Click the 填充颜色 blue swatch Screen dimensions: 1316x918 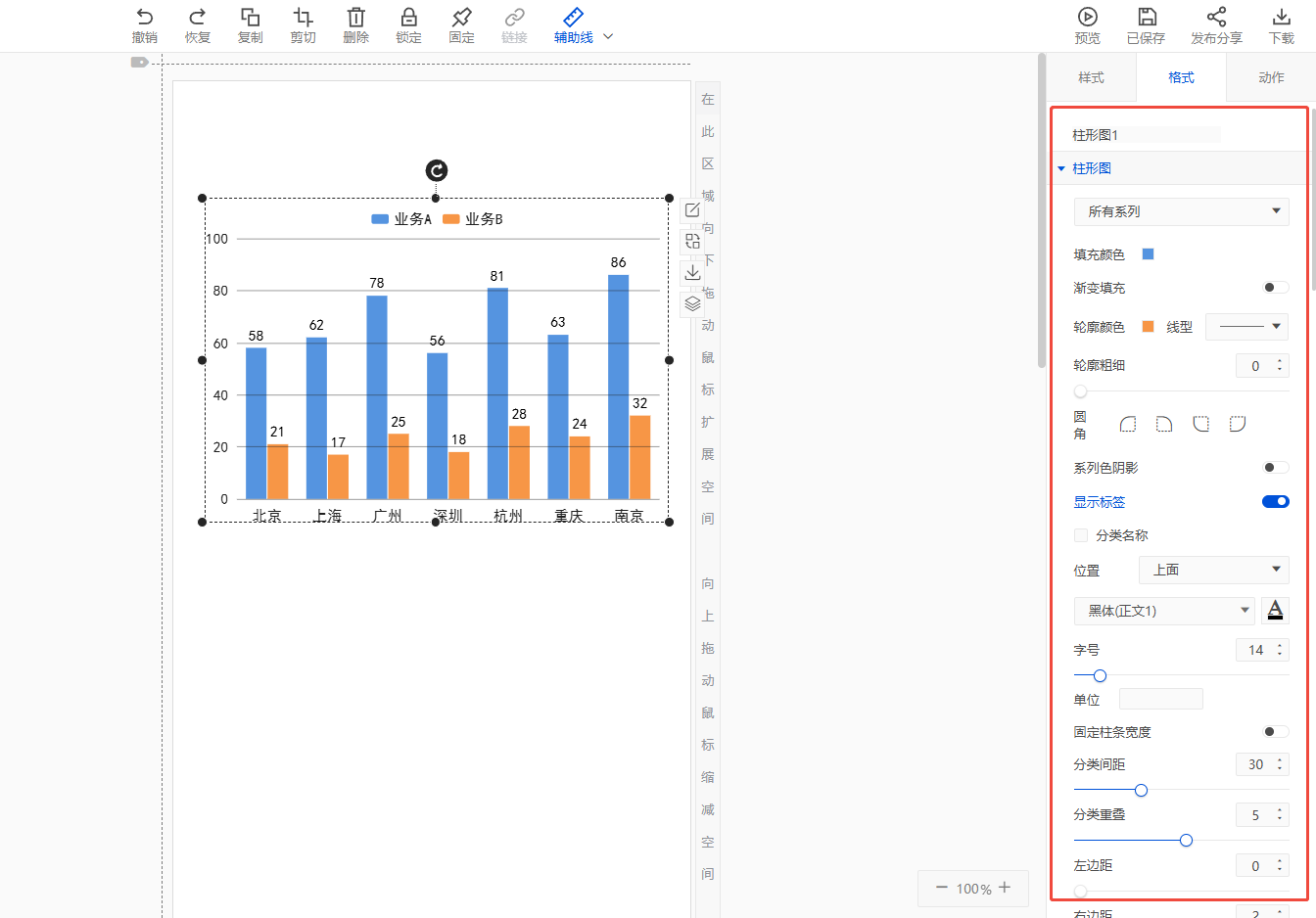click(x=1149, y=254)
